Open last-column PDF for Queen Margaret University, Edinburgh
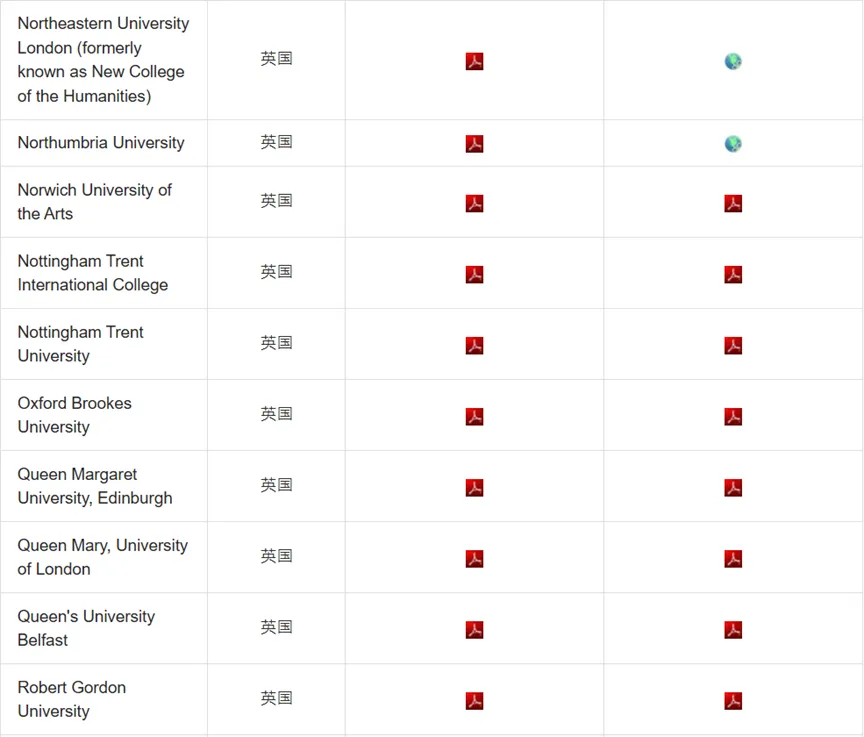Viewport: 864px width, 737px height. pyautogui.click(x=733, y=487)
